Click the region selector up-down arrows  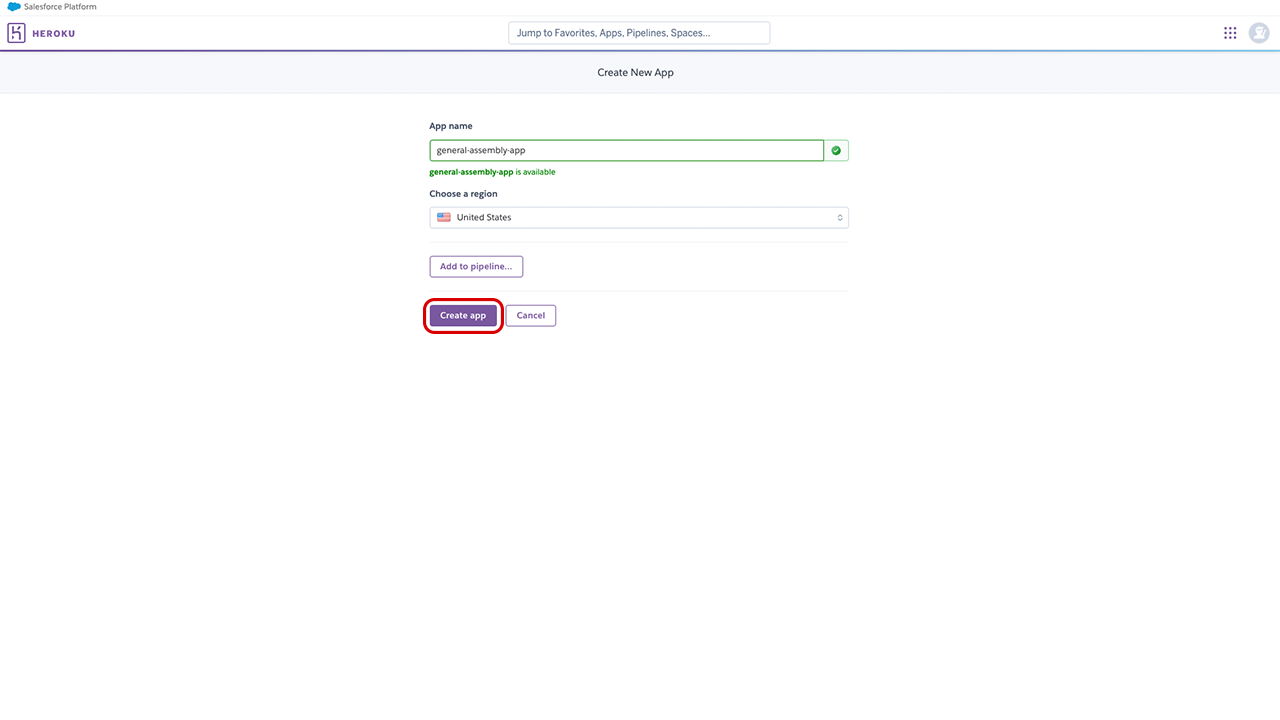(x=840, y=218)
